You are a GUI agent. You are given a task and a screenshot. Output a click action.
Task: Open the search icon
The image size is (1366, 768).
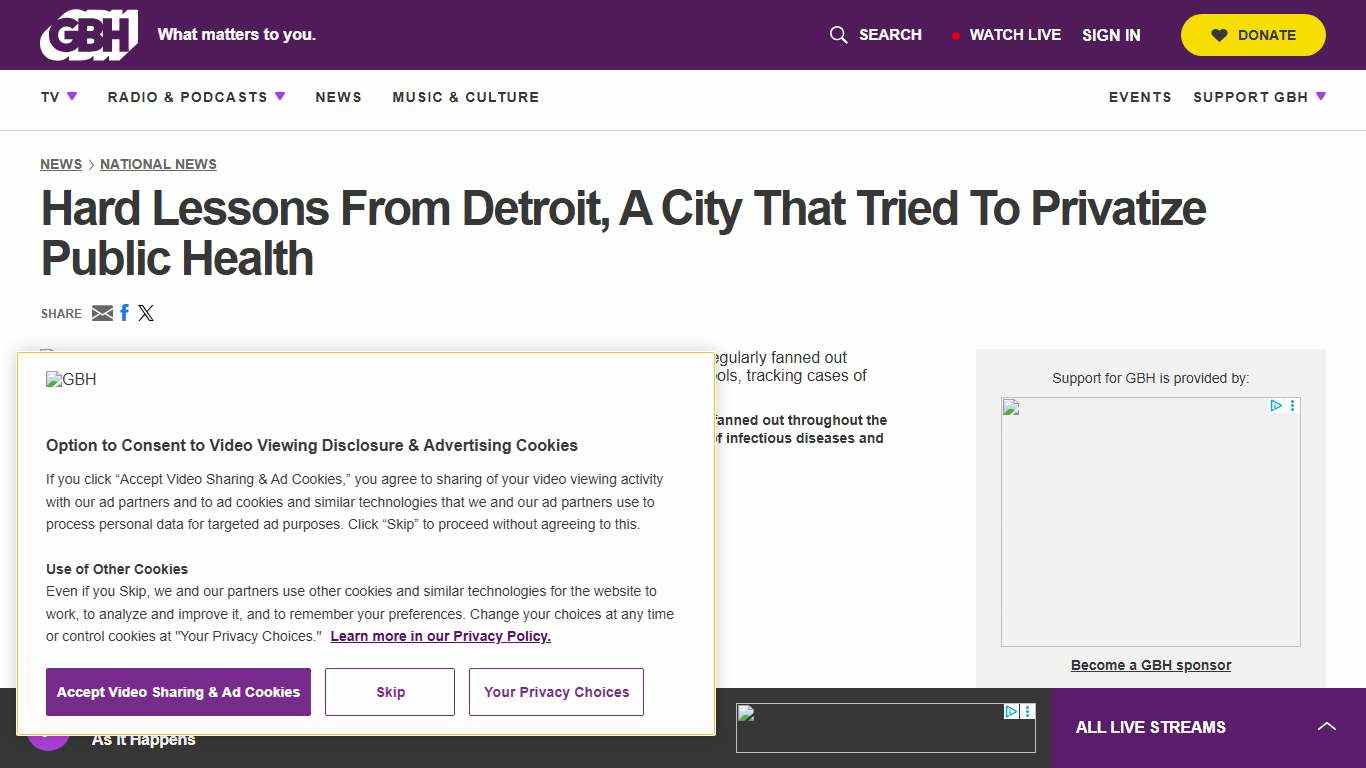tap(838, 35)
